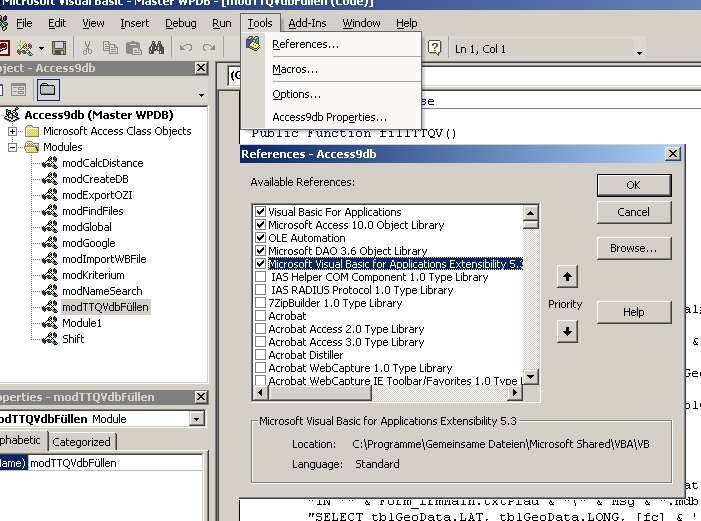Click the Paste toolbar icon
The height and width of the screenshot is (521, 701).
134,48
